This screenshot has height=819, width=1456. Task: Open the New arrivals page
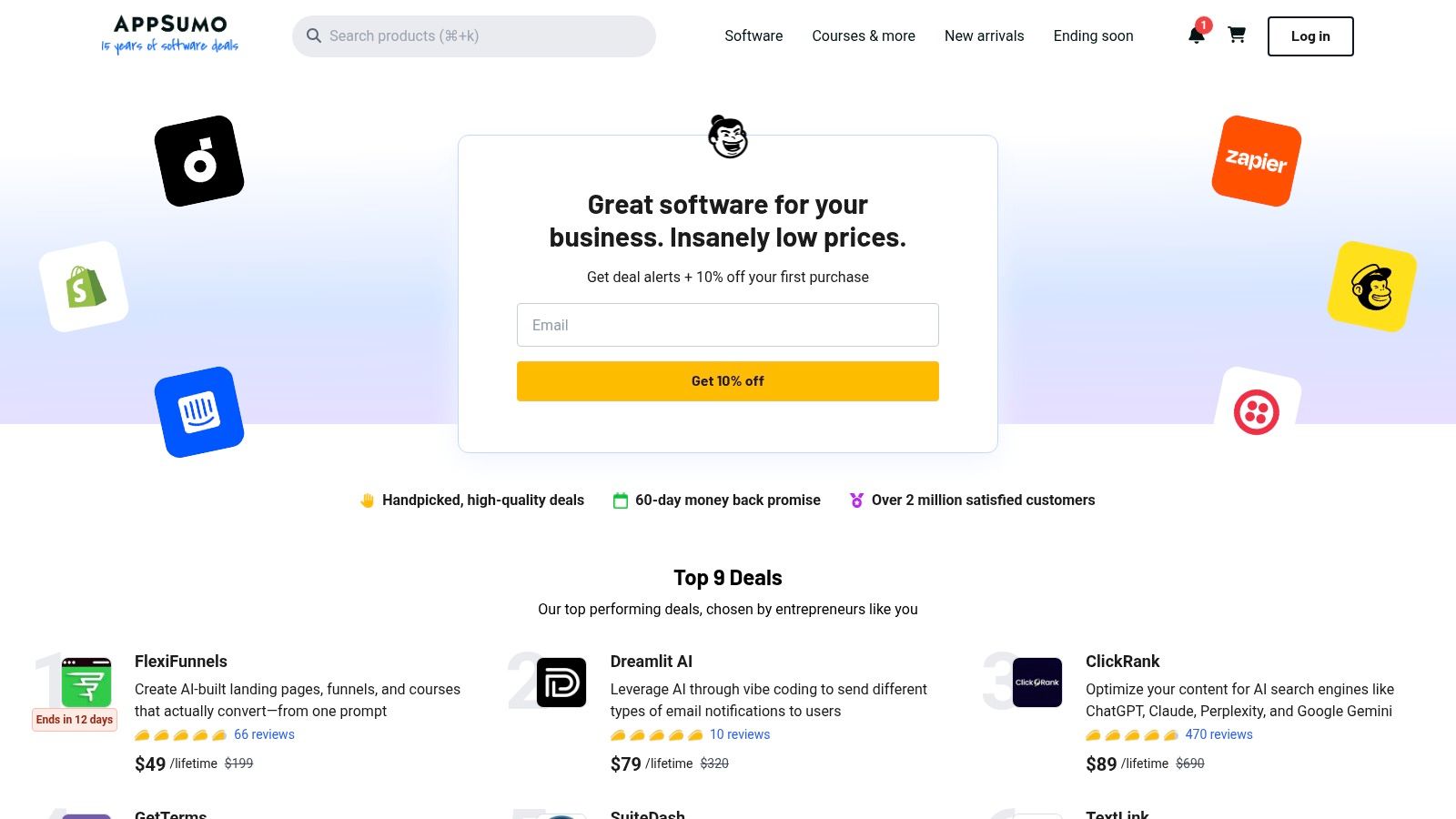pos(984,36)
